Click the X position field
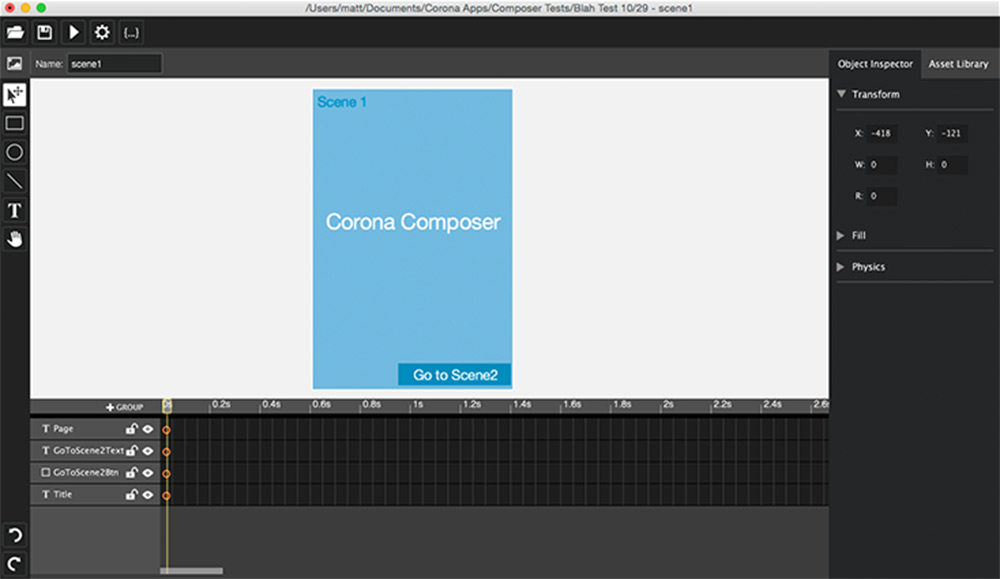 pyautogui.click(x=882, y=133)
